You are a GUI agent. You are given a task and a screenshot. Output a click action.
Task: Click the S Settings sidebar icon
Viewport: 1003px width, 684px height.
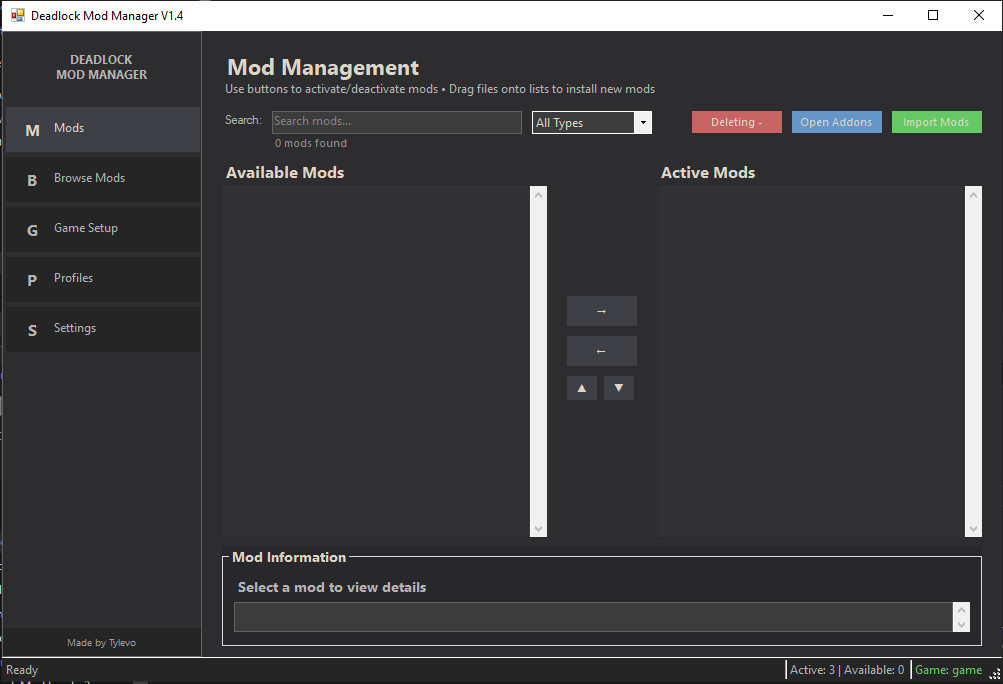click(x=31, y=328)
